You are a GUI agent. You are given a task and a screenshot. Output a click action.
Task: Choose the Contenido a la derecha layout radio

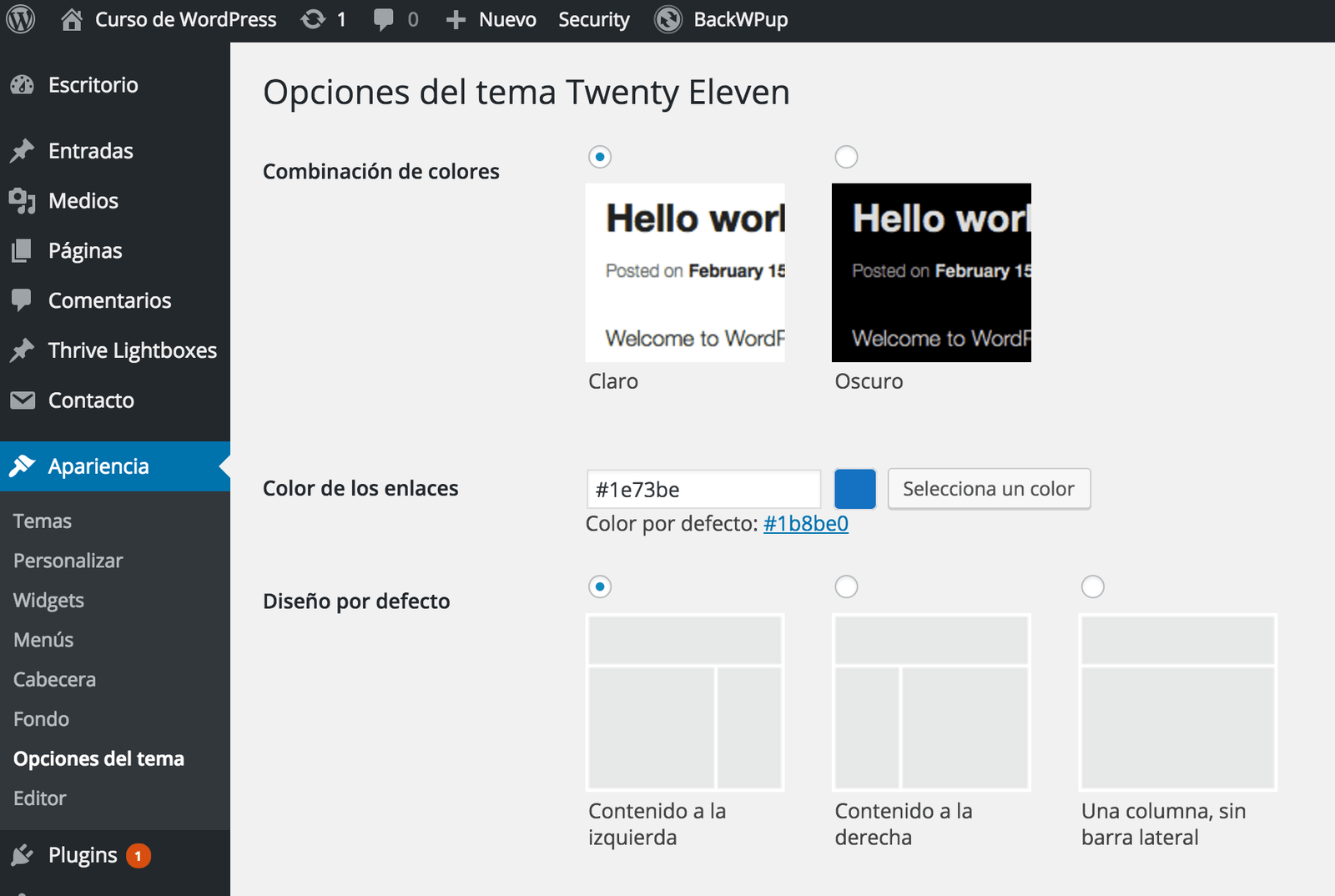coord(846,586)
